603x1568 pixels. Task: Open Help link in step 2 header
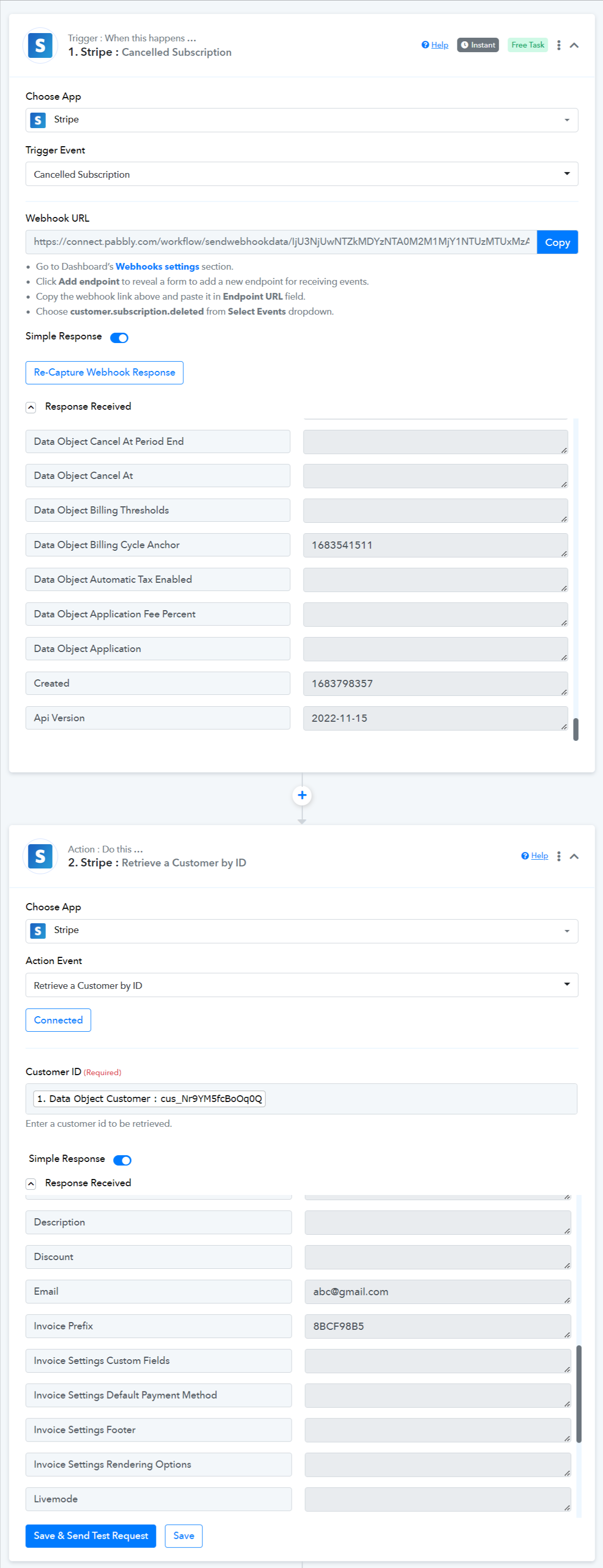[x=534, y=855]
